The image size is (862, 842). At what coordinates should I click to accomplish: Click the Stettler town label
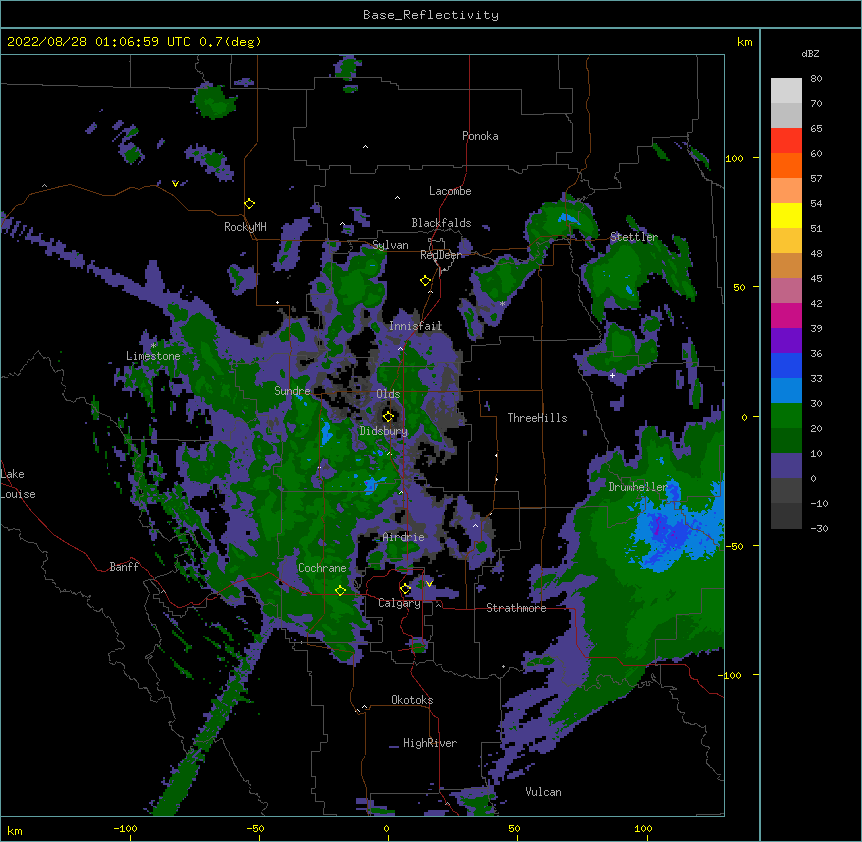tap(634, 237)
